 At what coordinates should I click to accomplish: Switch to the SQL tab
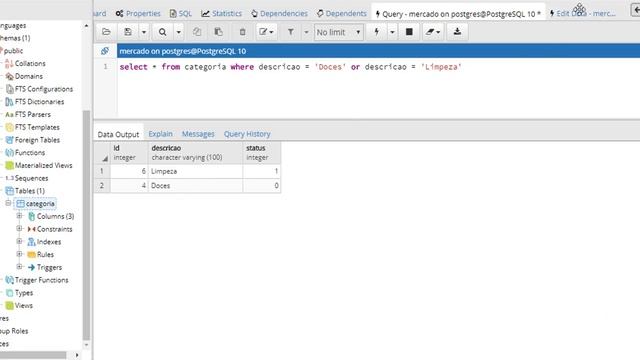(x=180, y=13)
